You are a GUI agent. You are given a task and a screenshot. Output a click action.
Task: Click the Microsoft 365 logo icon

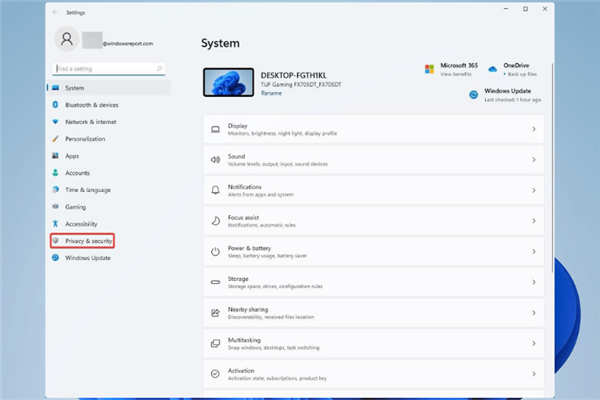429,69
